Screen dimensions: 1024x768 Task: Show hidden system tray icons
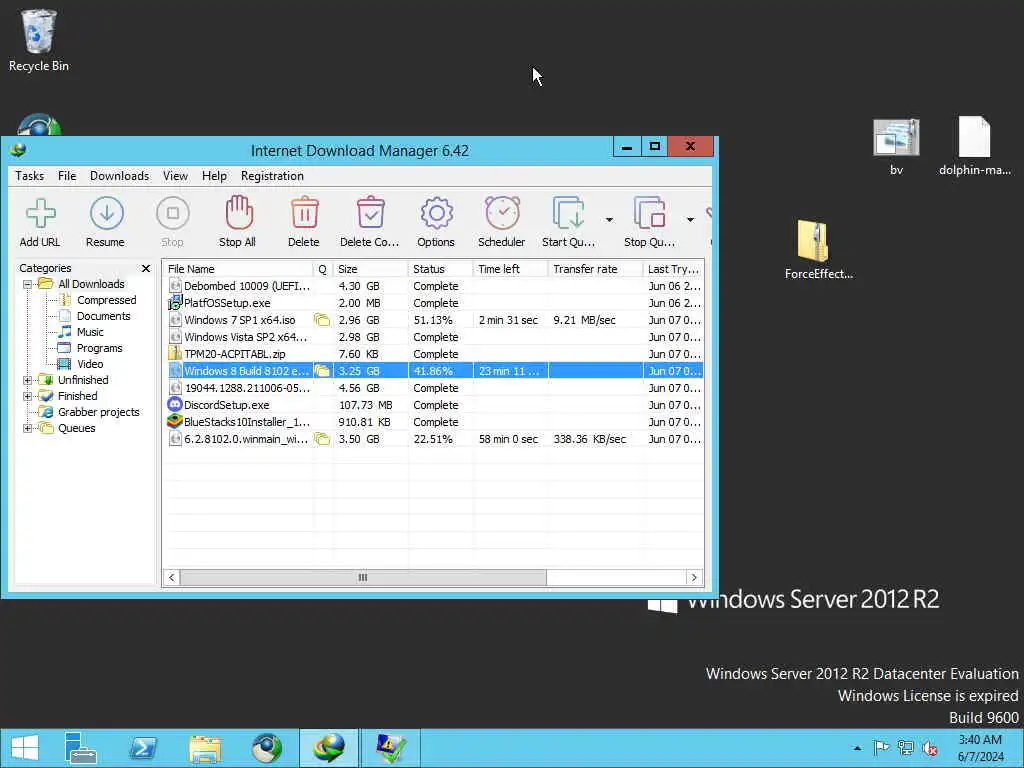pos(857,748)
